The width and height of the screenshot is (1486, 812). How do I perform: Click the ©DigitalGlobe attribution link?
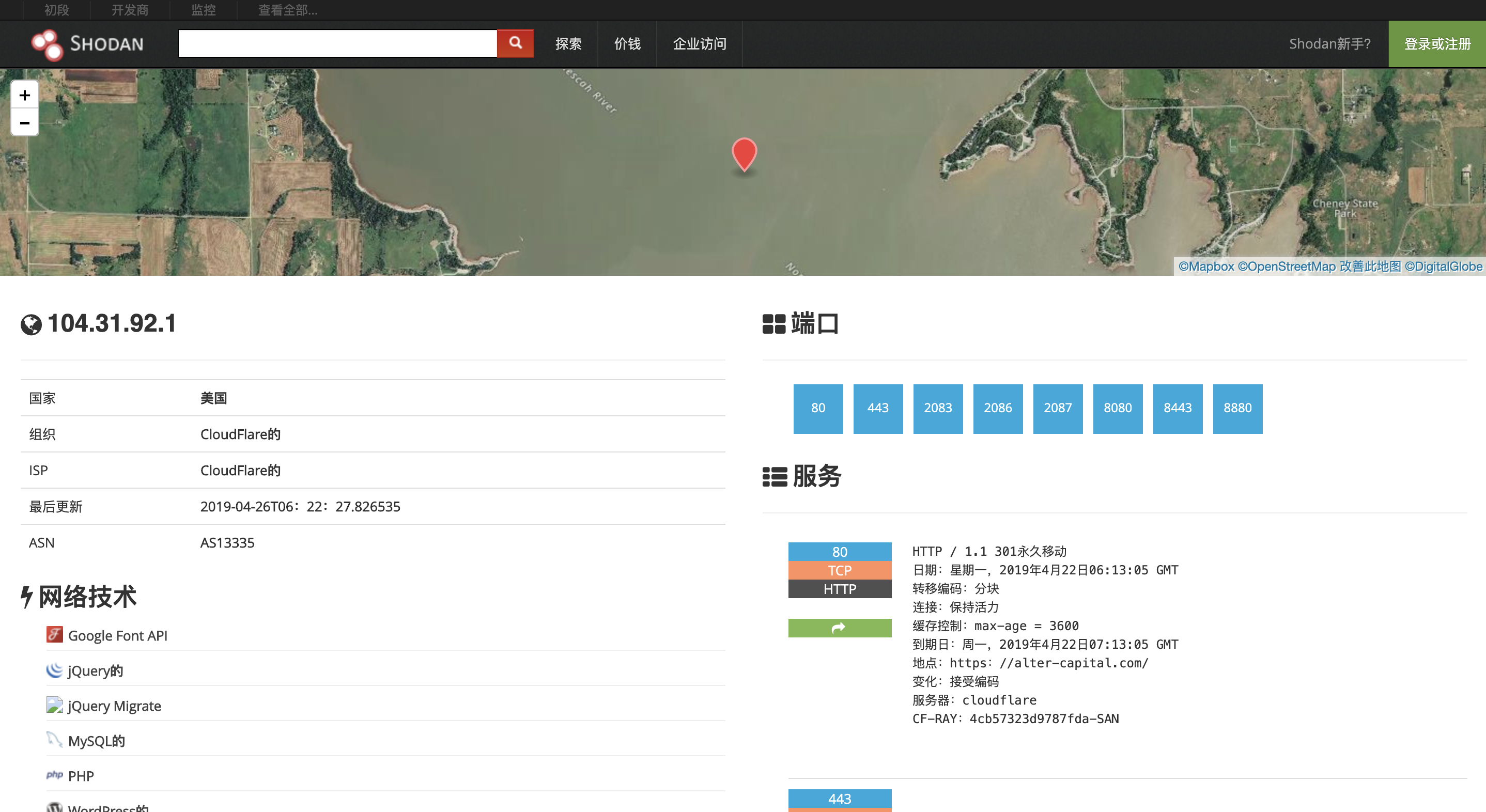(x=1443, y=266)
